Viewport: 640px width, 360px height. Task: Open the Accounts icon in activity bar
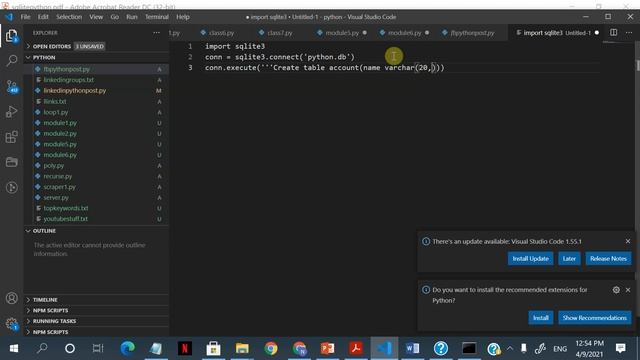pos(11,298)
